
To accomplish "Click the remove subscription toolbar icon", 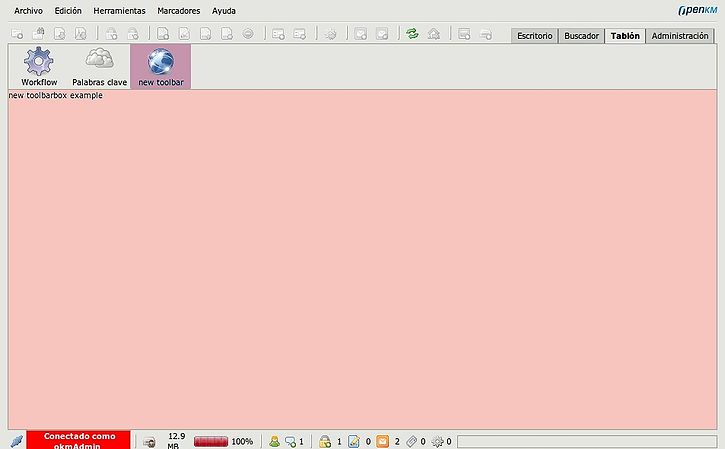I will (382, 34).
